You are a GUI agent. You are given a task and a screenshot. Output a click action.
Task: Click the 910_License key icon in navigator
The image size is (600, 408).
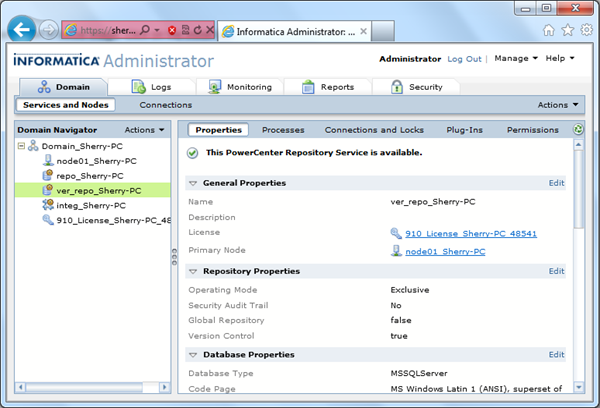[x=48, y=220]
